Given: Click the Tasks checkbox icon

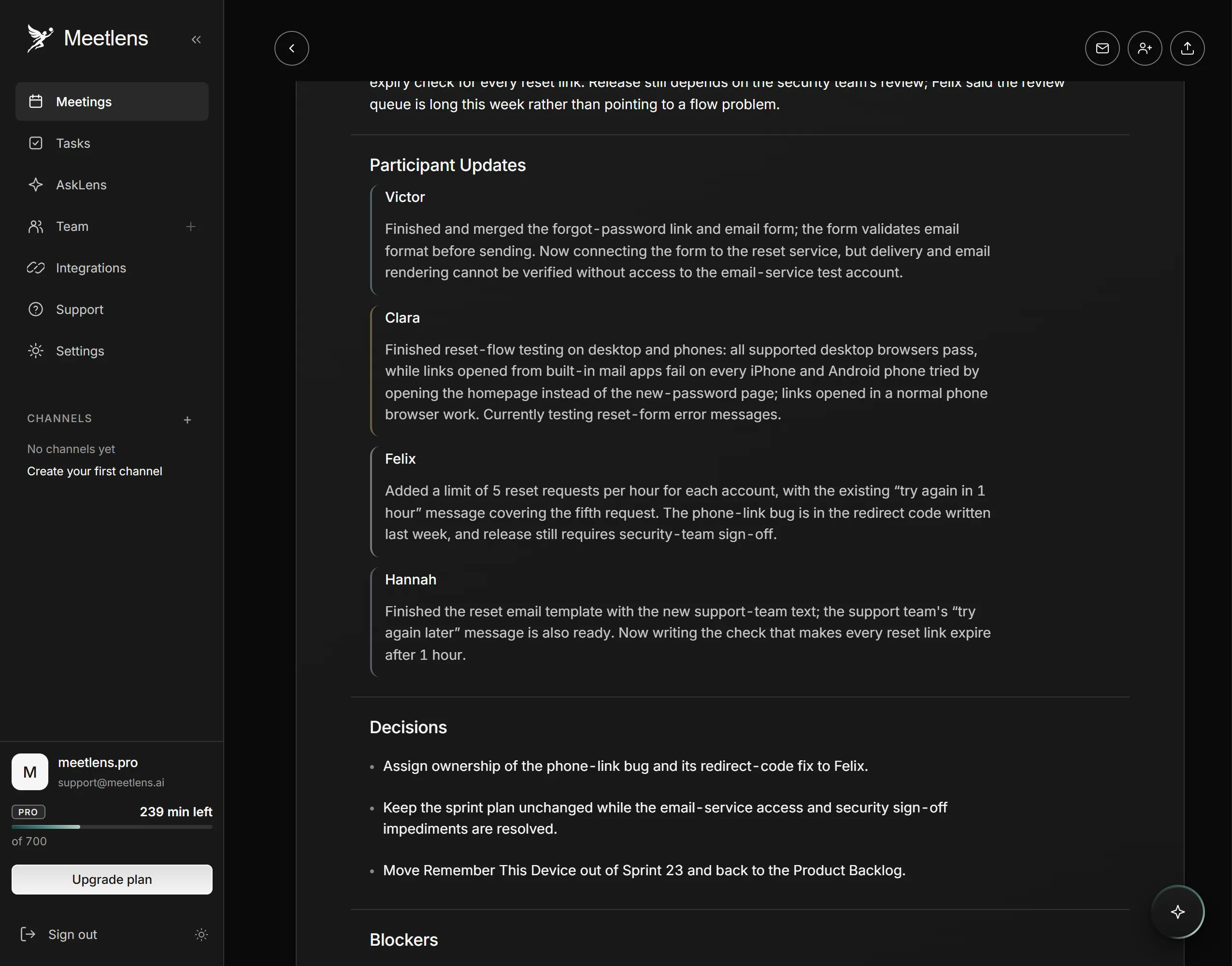Looking at the screenshot, I should coord(36,143).
